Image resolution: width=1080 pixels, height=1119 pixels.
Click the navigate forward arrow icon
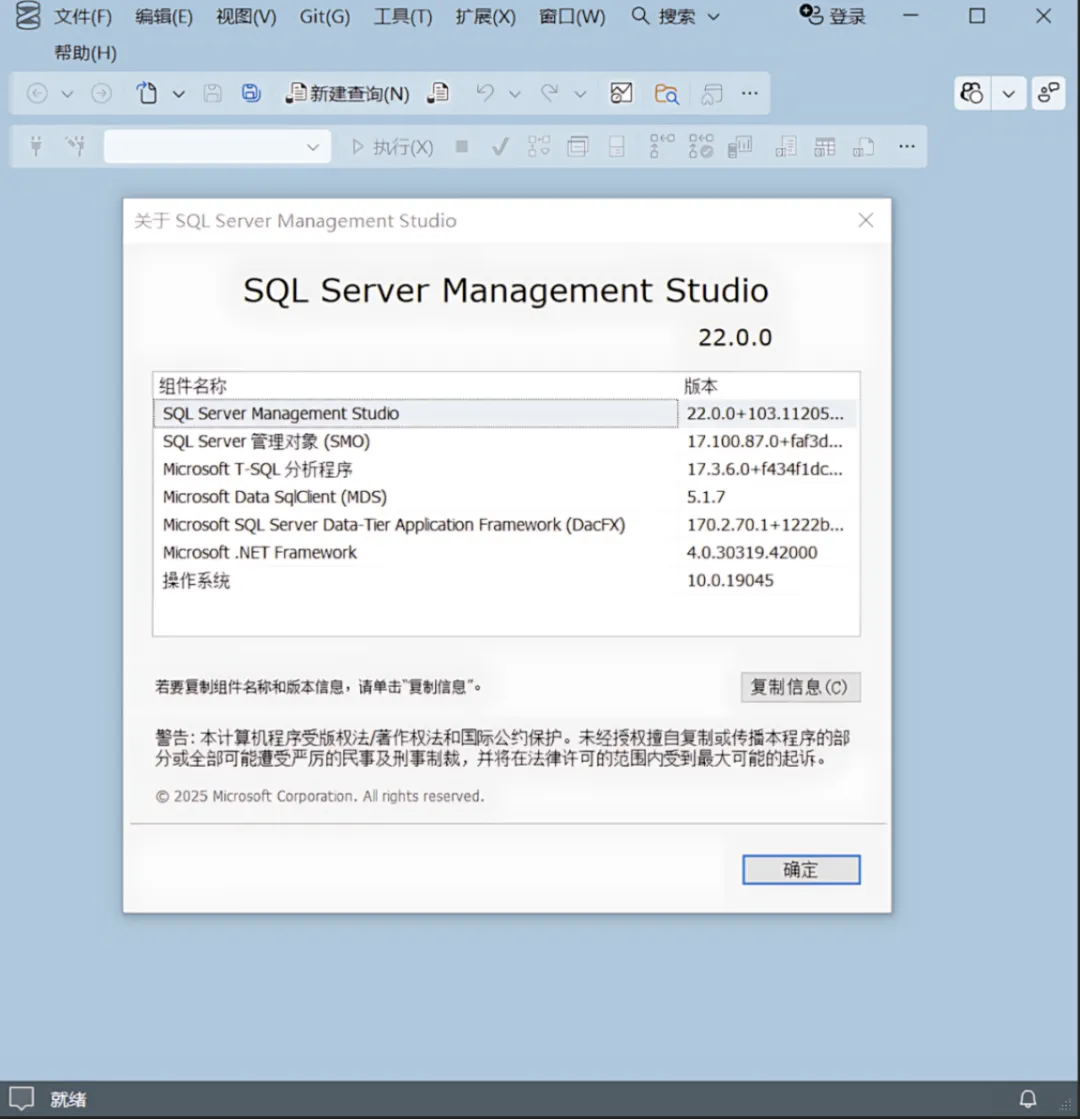tap(101, 93)
